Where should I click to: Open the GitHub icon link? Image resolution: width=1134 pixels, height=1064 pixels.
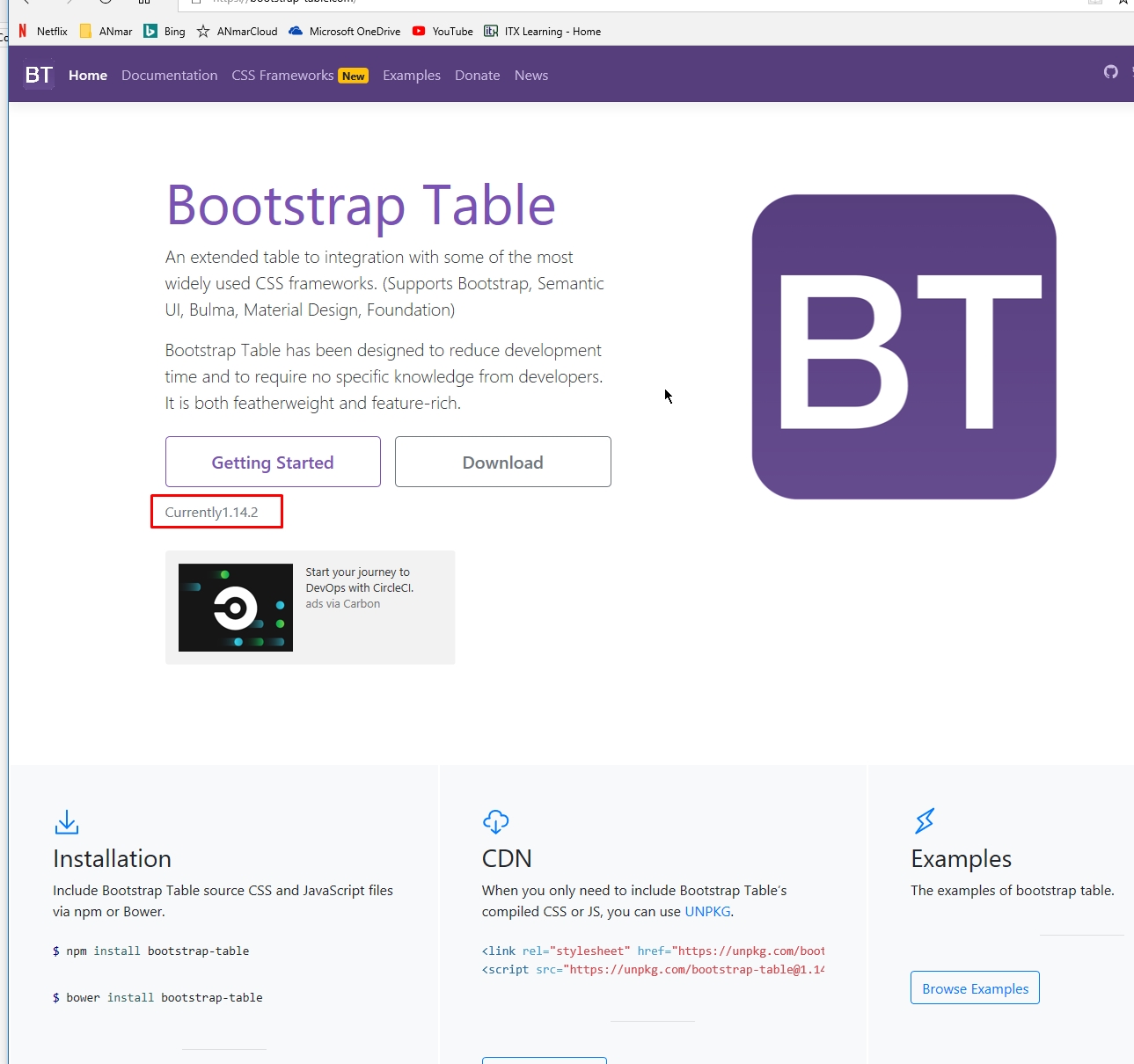coord(1110,72)
